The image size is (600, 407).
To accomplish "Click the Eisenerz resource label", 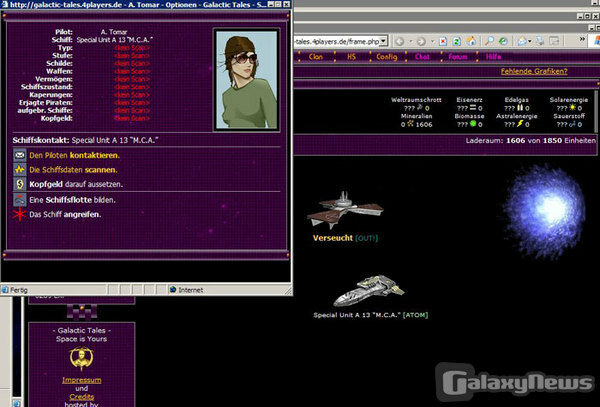I will click(x=469, y=99).
